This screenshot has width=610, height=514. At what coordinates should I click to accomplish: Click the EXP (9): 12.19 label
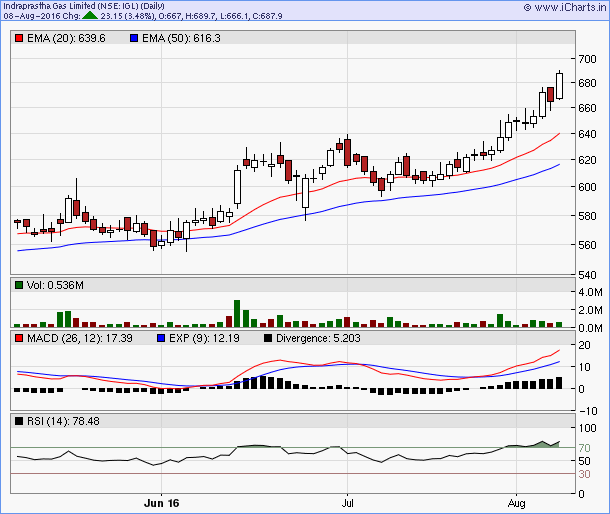(204, 338)
